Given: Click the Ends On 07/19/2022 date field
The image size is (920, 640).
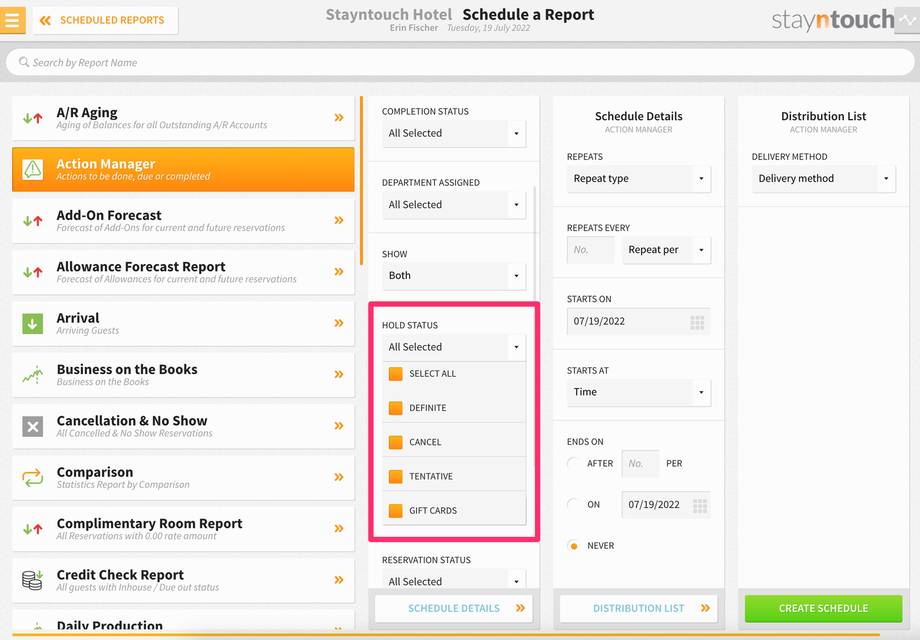Looking at the screenshot, I should pyautogui.click(x=666, y=505).
